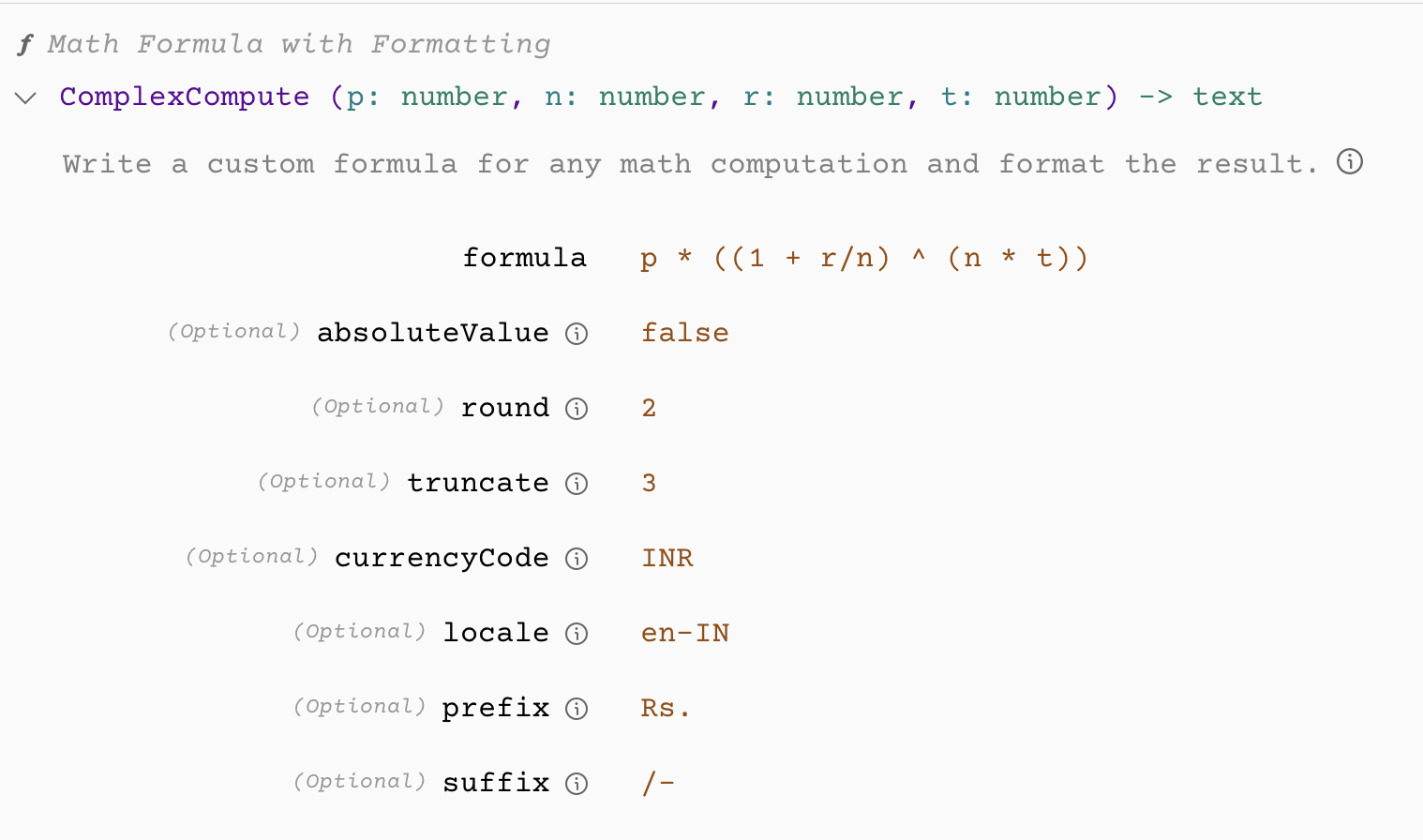Collapse the ComplexCompute function signature
Viewport: 1423px width, 840px height.
tap(25, 97)
